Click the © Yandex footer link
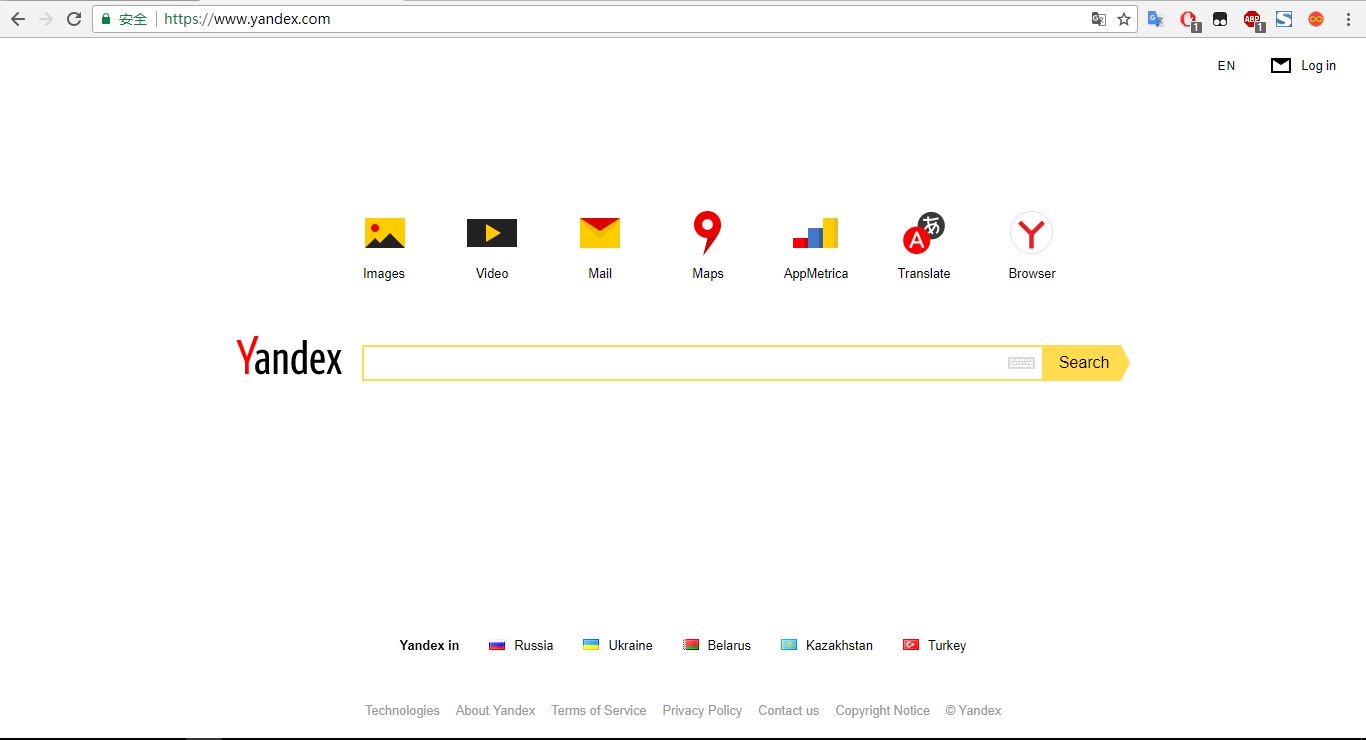This screenshot has height=740, width=1366. pos(973,711)
